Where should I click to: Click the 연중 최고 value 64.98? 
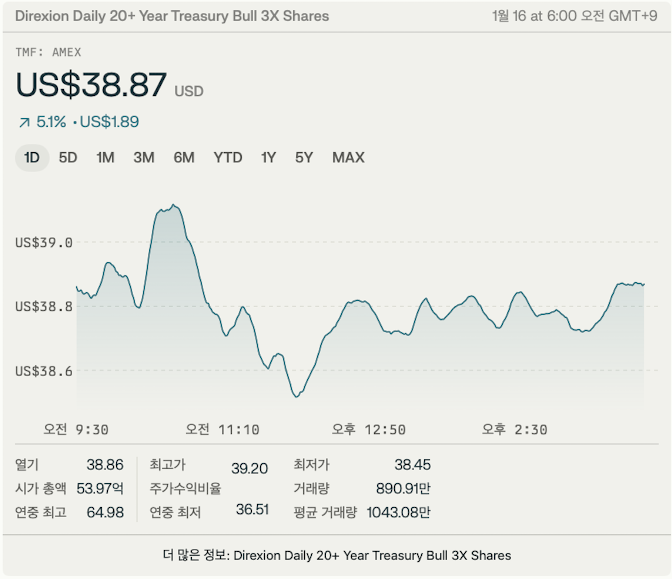pyautogui.click(x=105, y=512)
